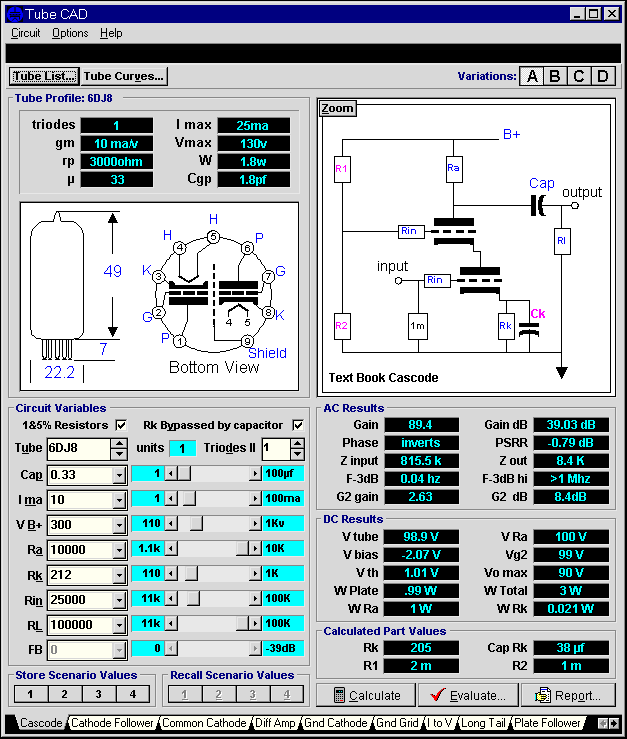Viewport: 627px width, 739px height.
Task: Open the Options menu
Action: pyautogui.click(x=70, y=33)
